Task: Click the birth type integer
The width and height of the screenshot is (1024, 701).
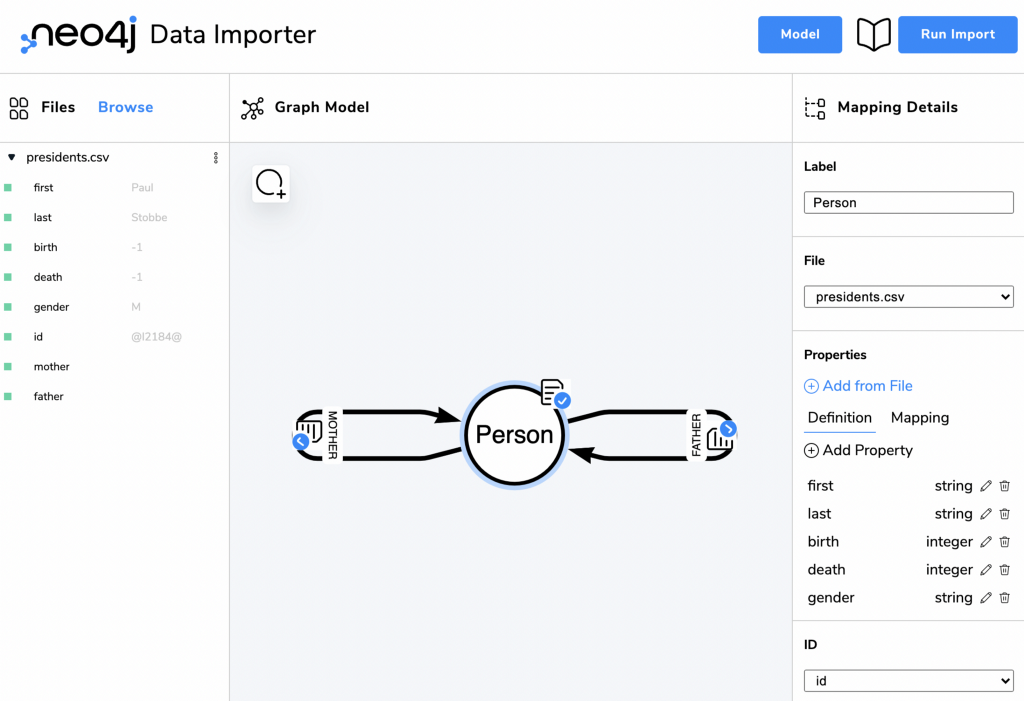Action: pyautogui.click(x=949, y=542)
